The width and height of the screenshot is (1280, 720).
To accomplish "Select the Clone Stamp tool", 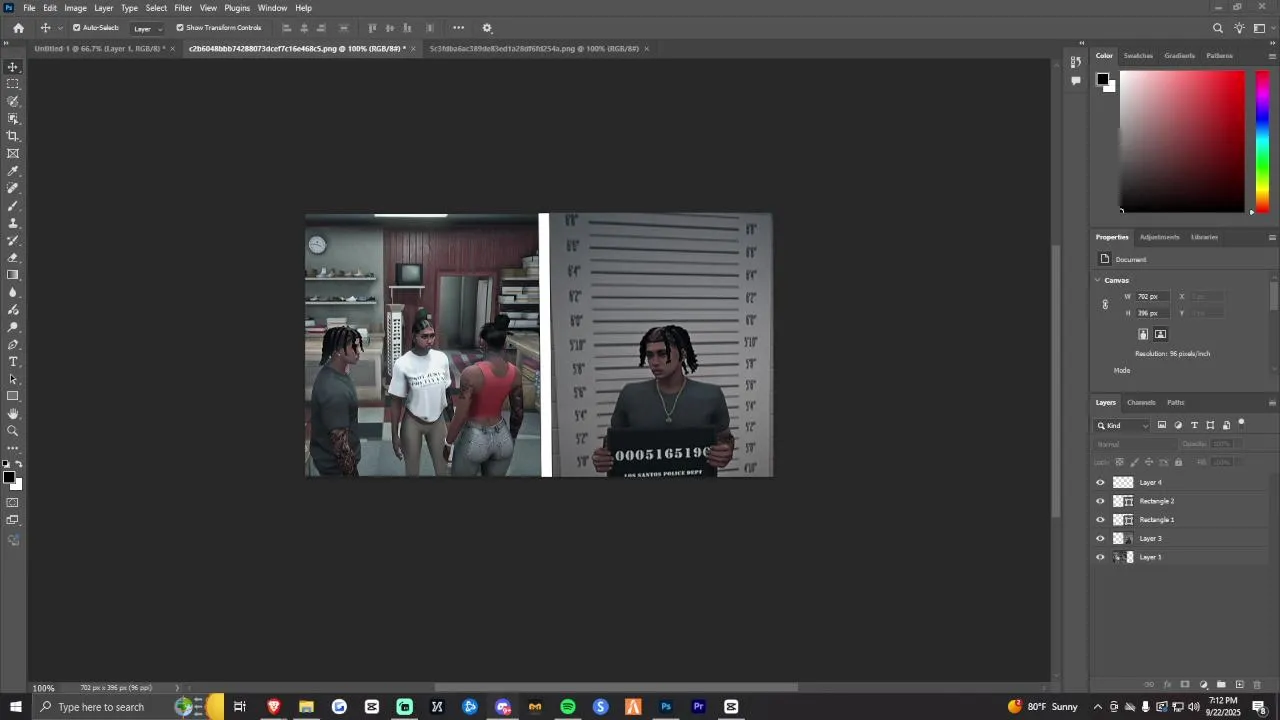I will click(13, 223).
